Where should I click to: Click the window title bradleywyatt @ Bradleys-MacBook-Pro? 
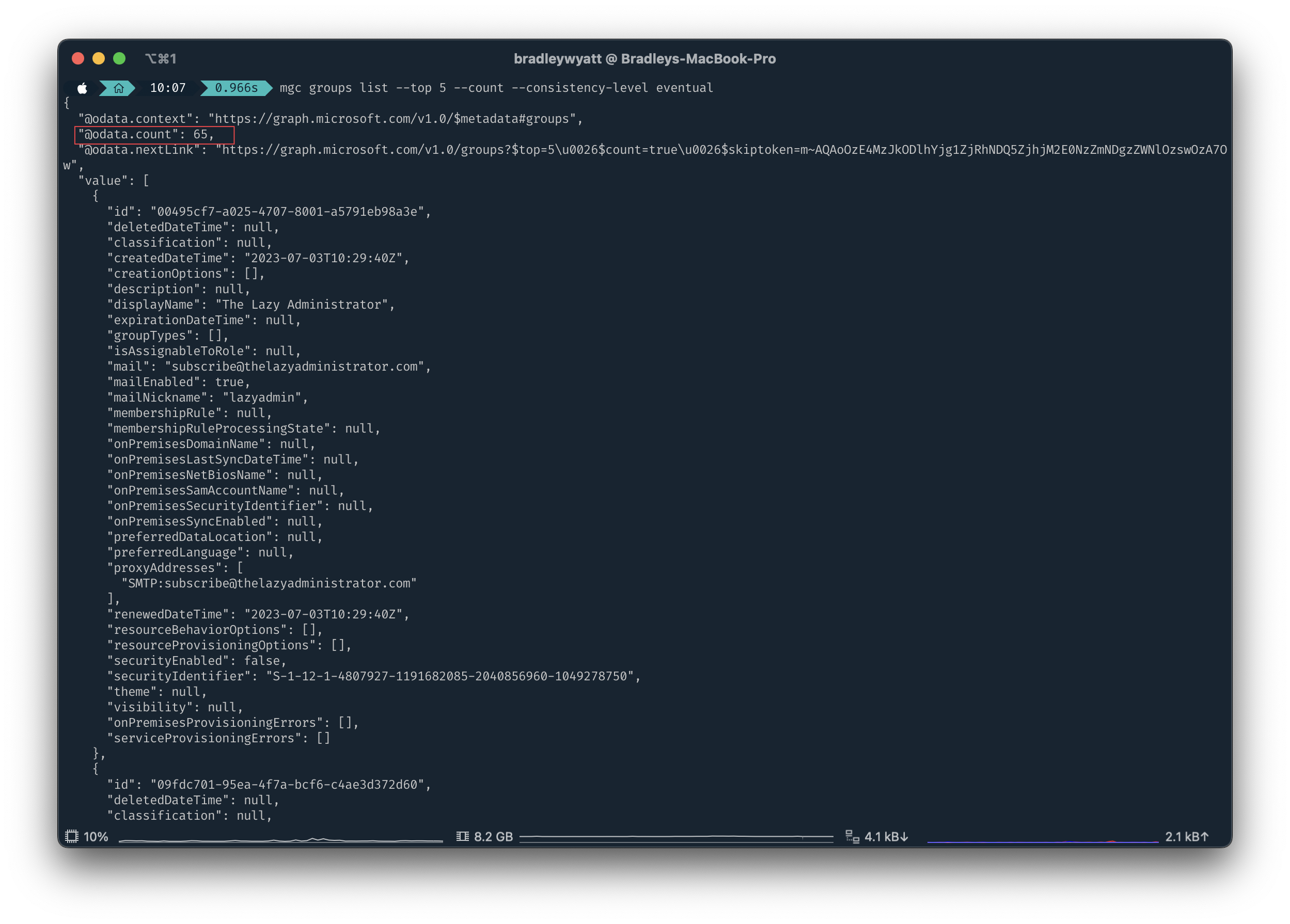[x=644, y=58]
